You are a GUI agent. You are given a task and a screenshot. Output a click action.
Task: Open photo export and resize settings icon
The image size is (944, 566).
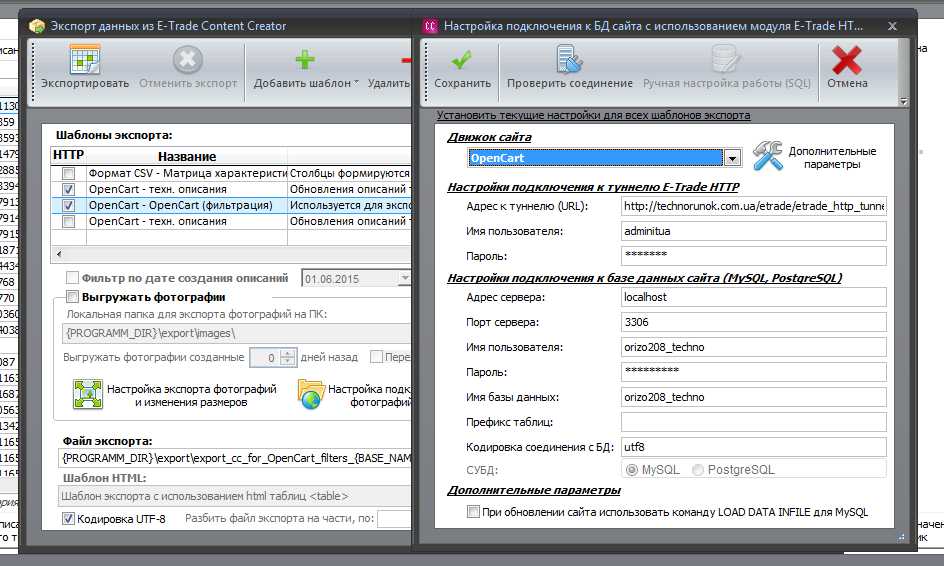pyautogui.click(x=88, y=394)
